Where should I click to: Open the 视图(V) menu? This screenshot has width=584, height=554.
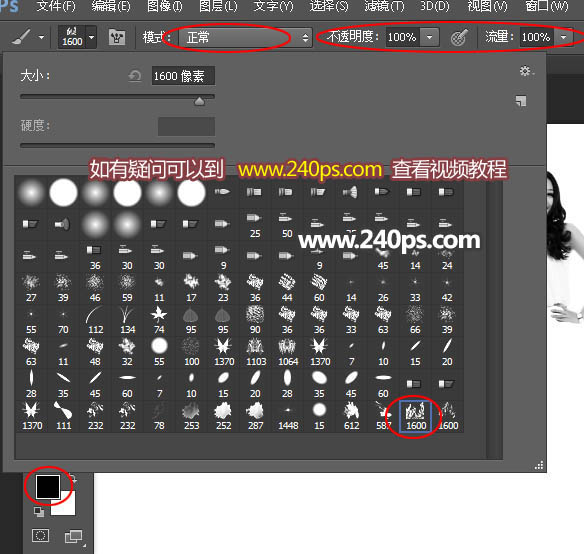click(488, 6)
